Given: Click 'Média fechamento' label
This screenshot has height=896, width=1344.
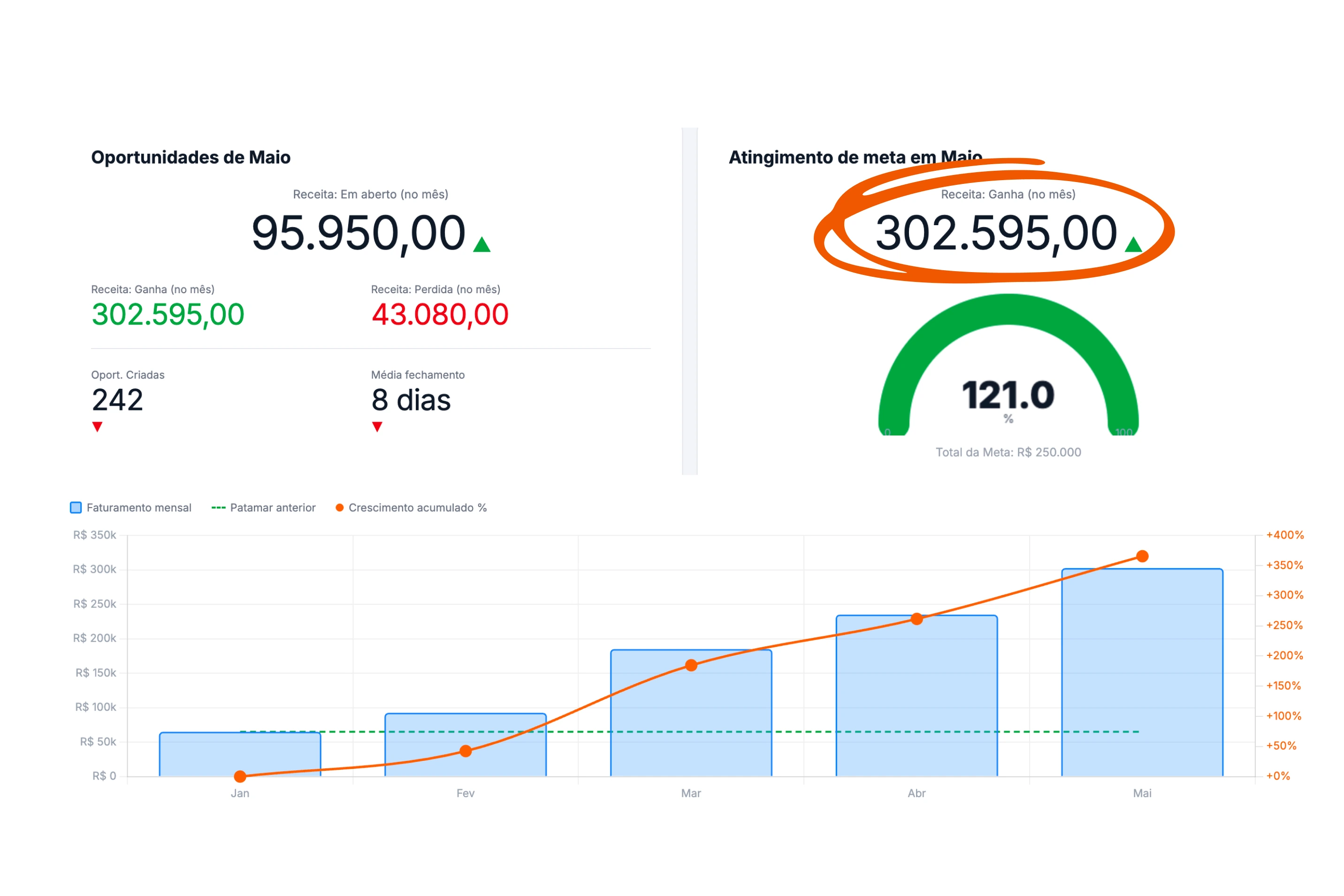Looking at the screenshot, I should click(x=418, y=375).
